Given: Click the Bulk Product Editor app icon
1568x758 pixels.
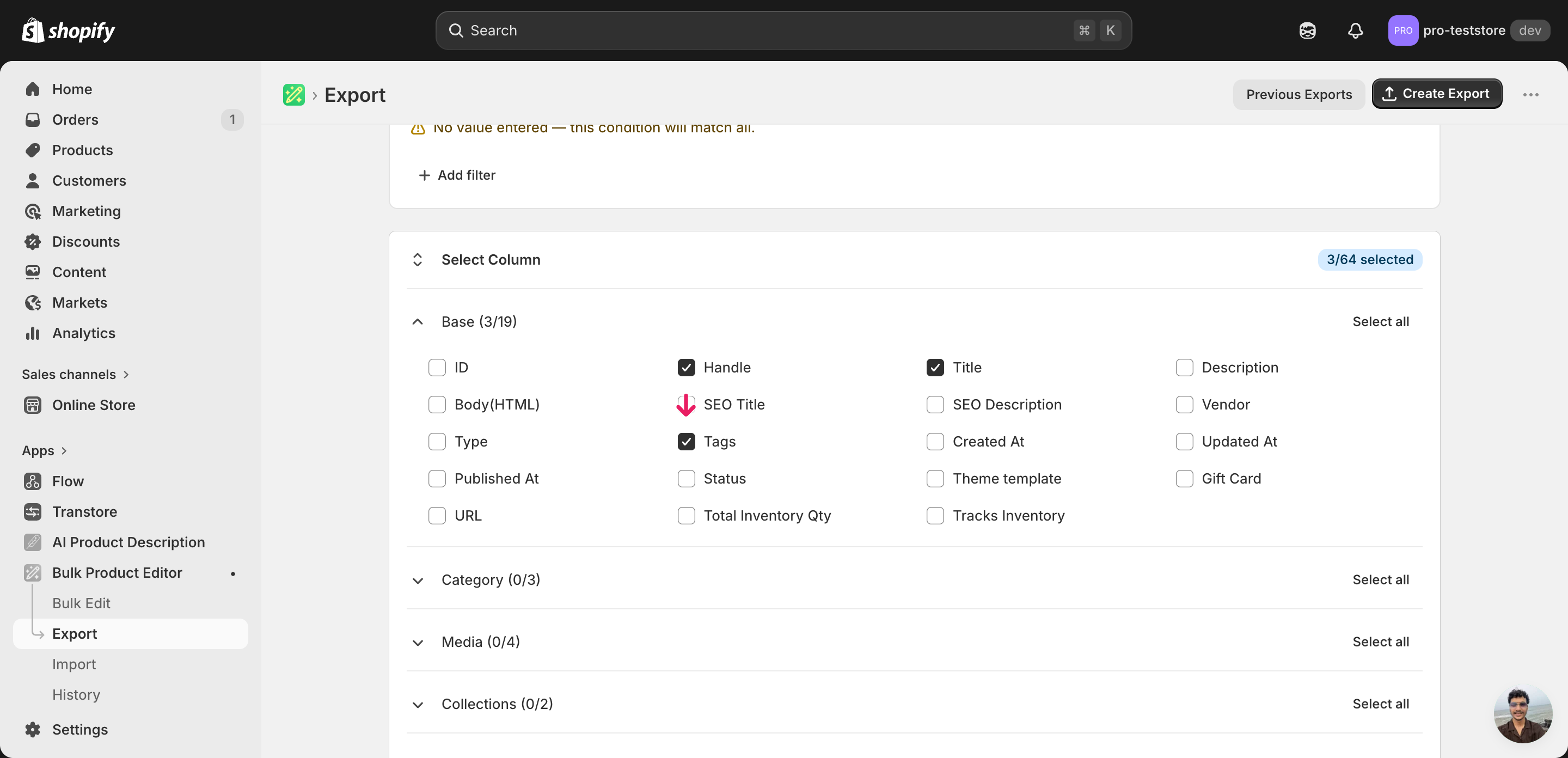Looking at the screenshot, I should [33, 572].
